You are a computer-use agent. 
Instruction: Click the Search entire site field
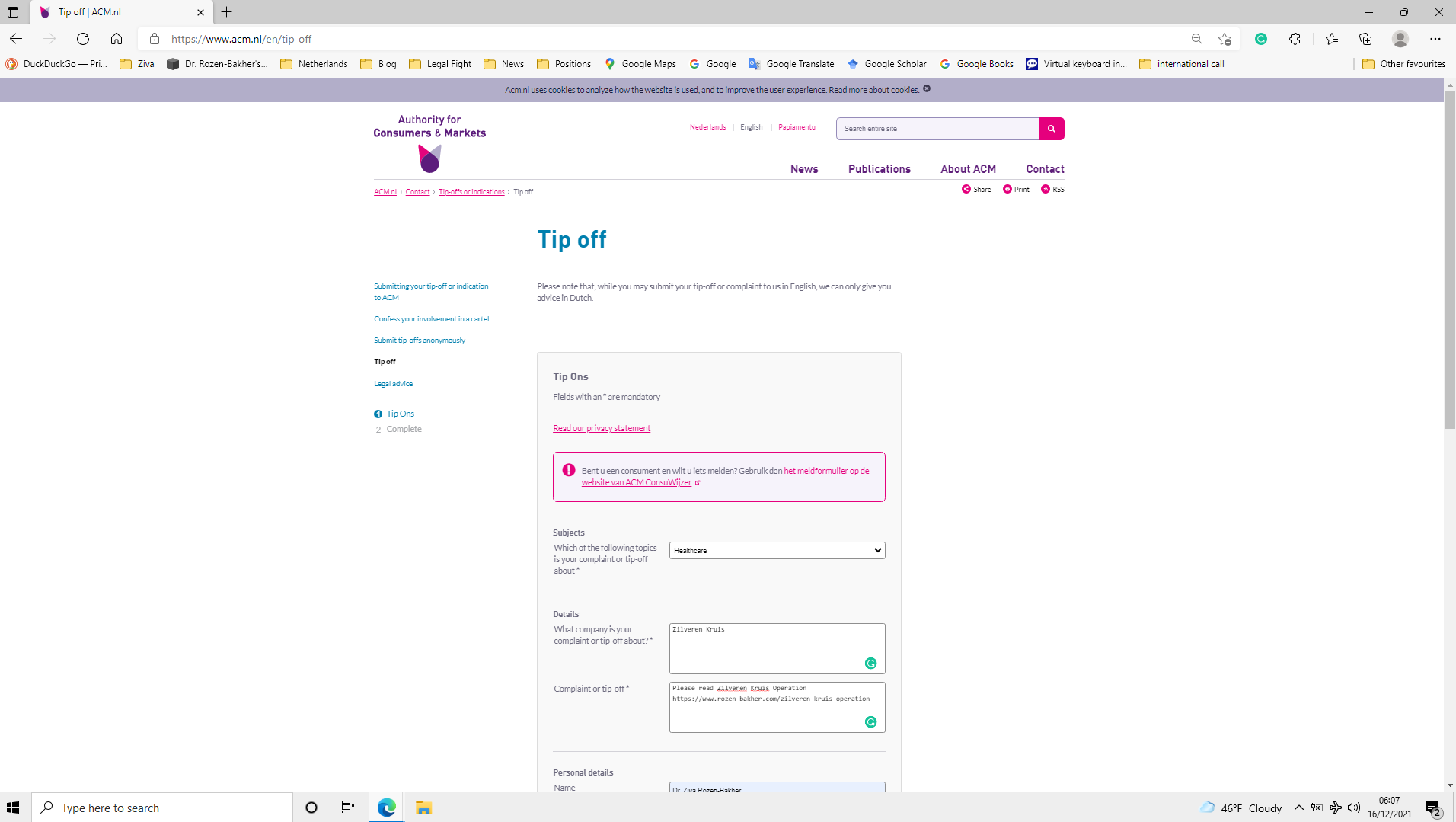[x=937, y=129]
